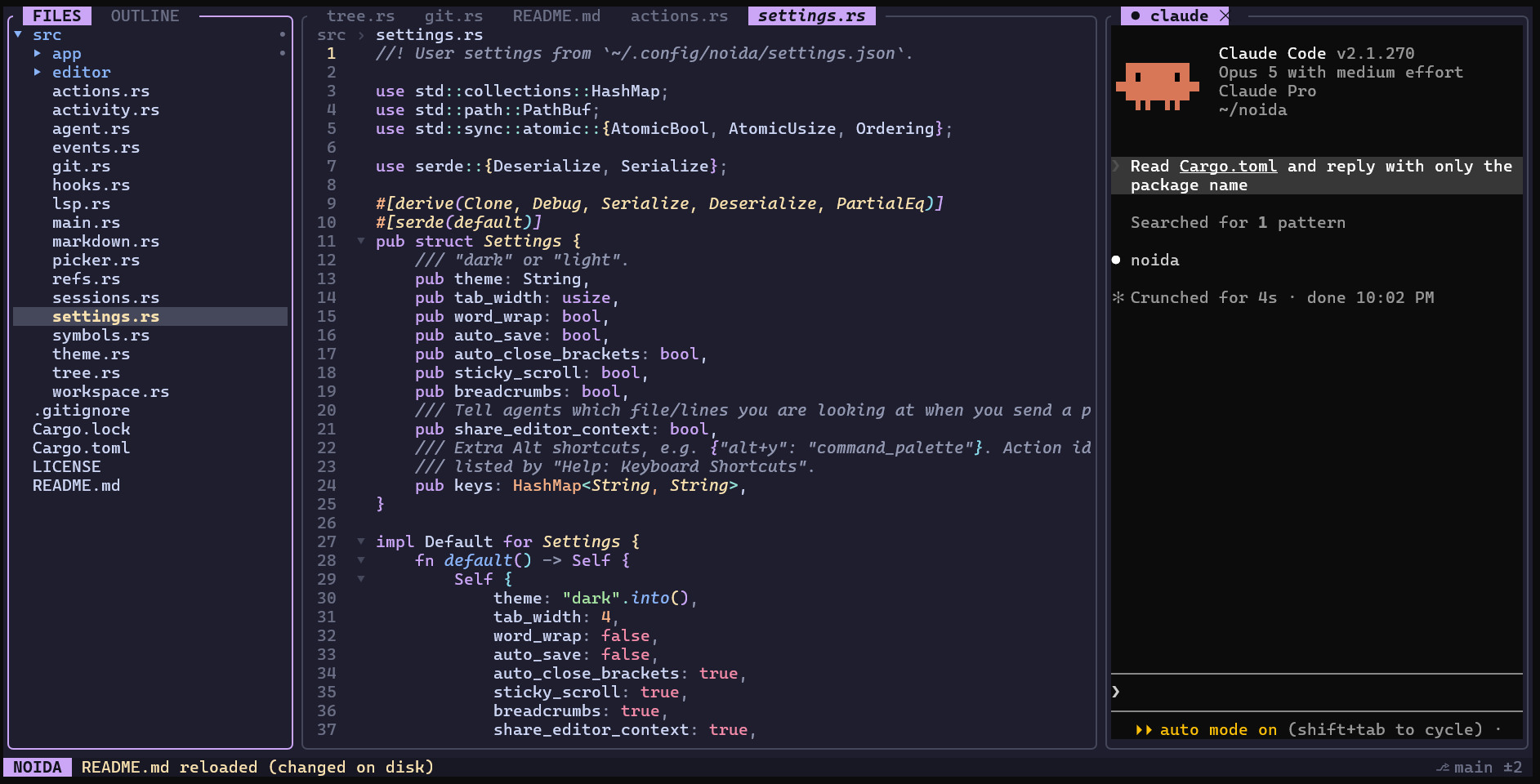Open agent.rs in file tree
Viewport: 1540px width, 784px height.
click(91, 128)
